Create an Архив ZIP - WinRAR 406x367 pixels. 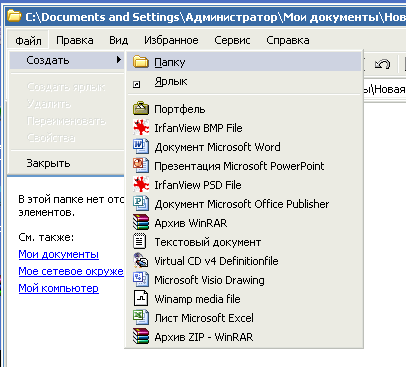244,337
